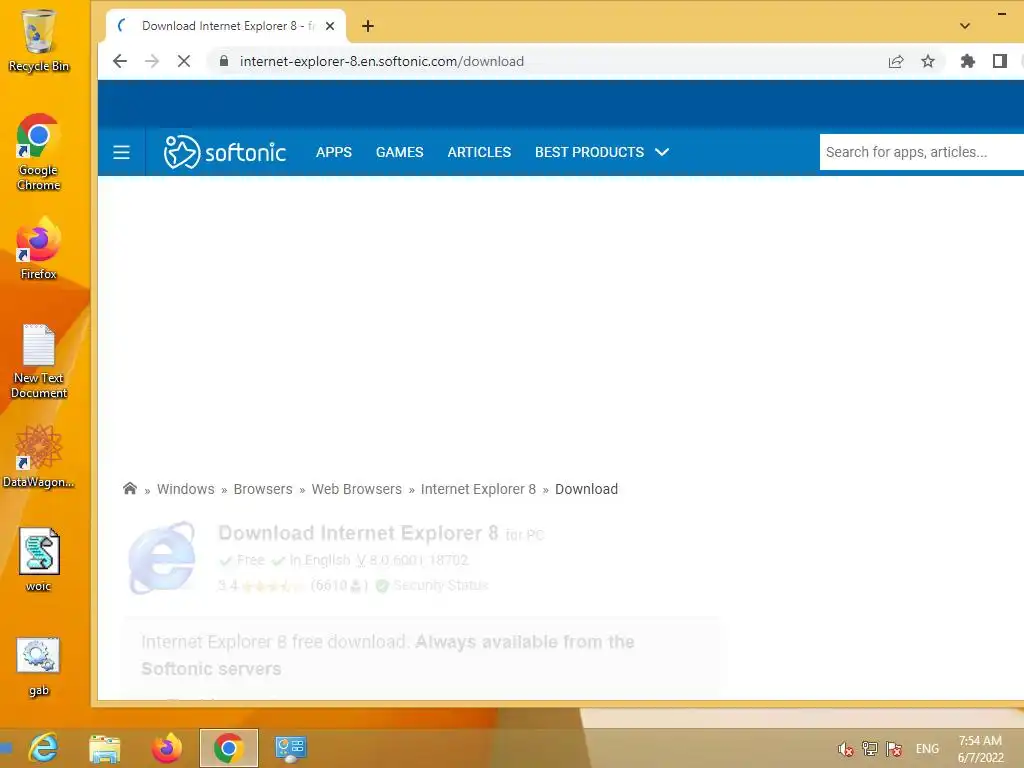Select the gab desktop file icon
The height and width of the screenshot is (768, 1024).
coord(39,667)
